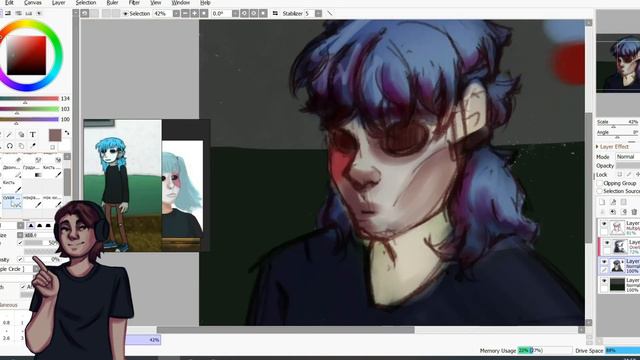Click the undo button in toolbar
This screenshot has height=360, width=640.
click(x=84, y=13)
